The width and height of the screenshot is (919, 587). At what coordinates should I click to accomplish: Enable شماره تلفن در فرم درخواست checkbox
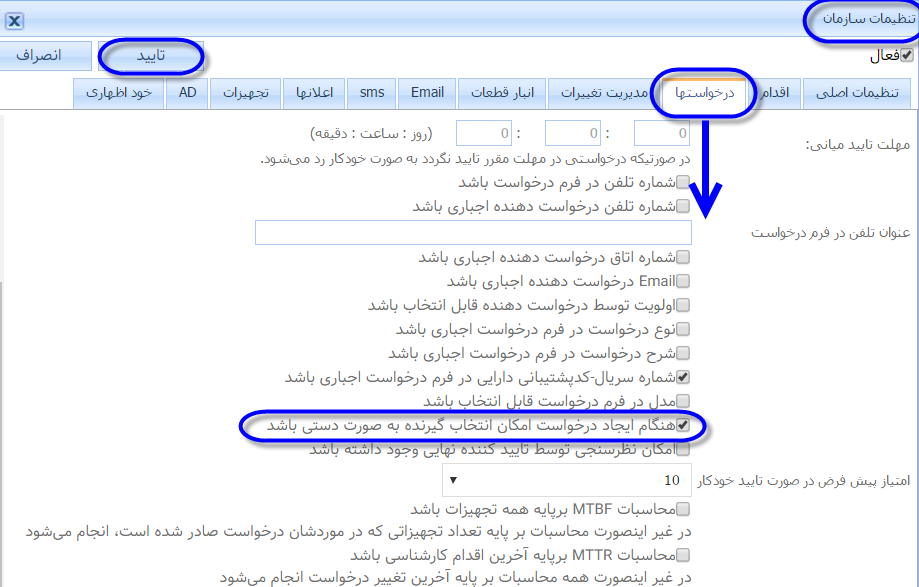683,183
